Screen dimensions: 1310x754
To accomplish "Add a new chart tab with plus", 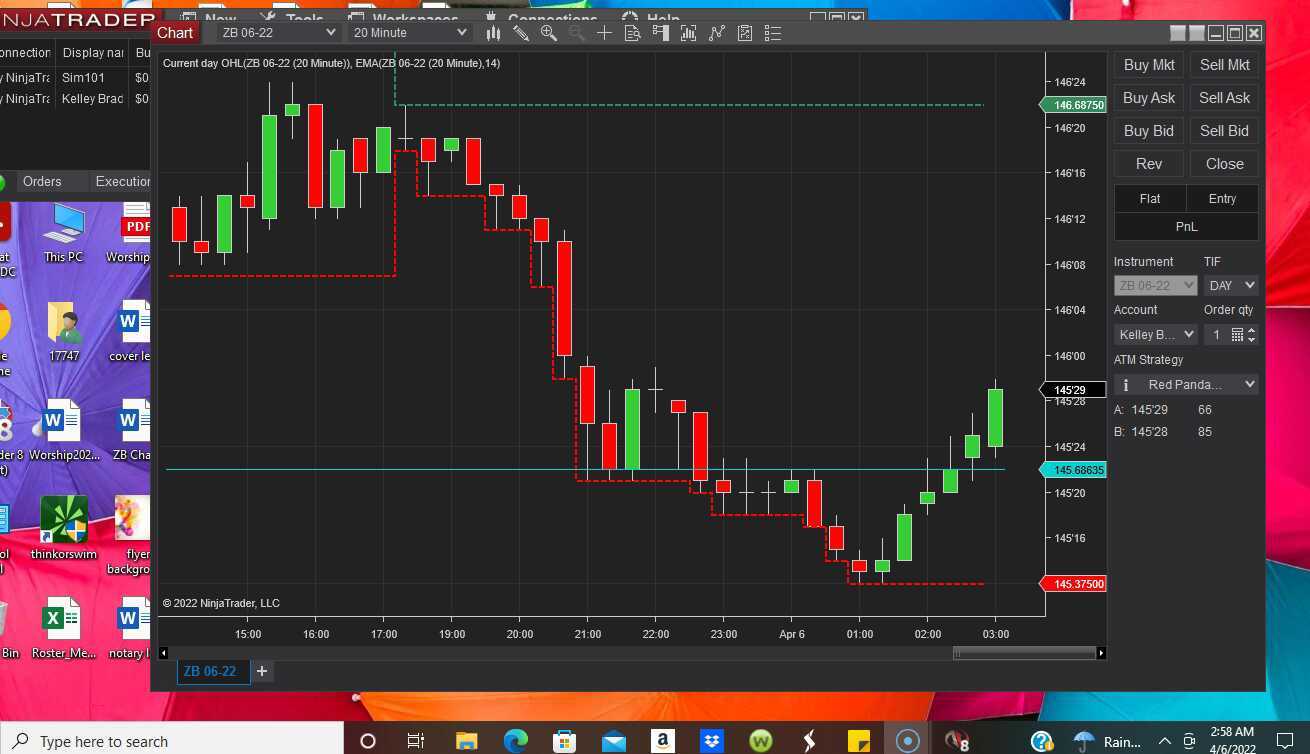I will (x=262, y=671).
